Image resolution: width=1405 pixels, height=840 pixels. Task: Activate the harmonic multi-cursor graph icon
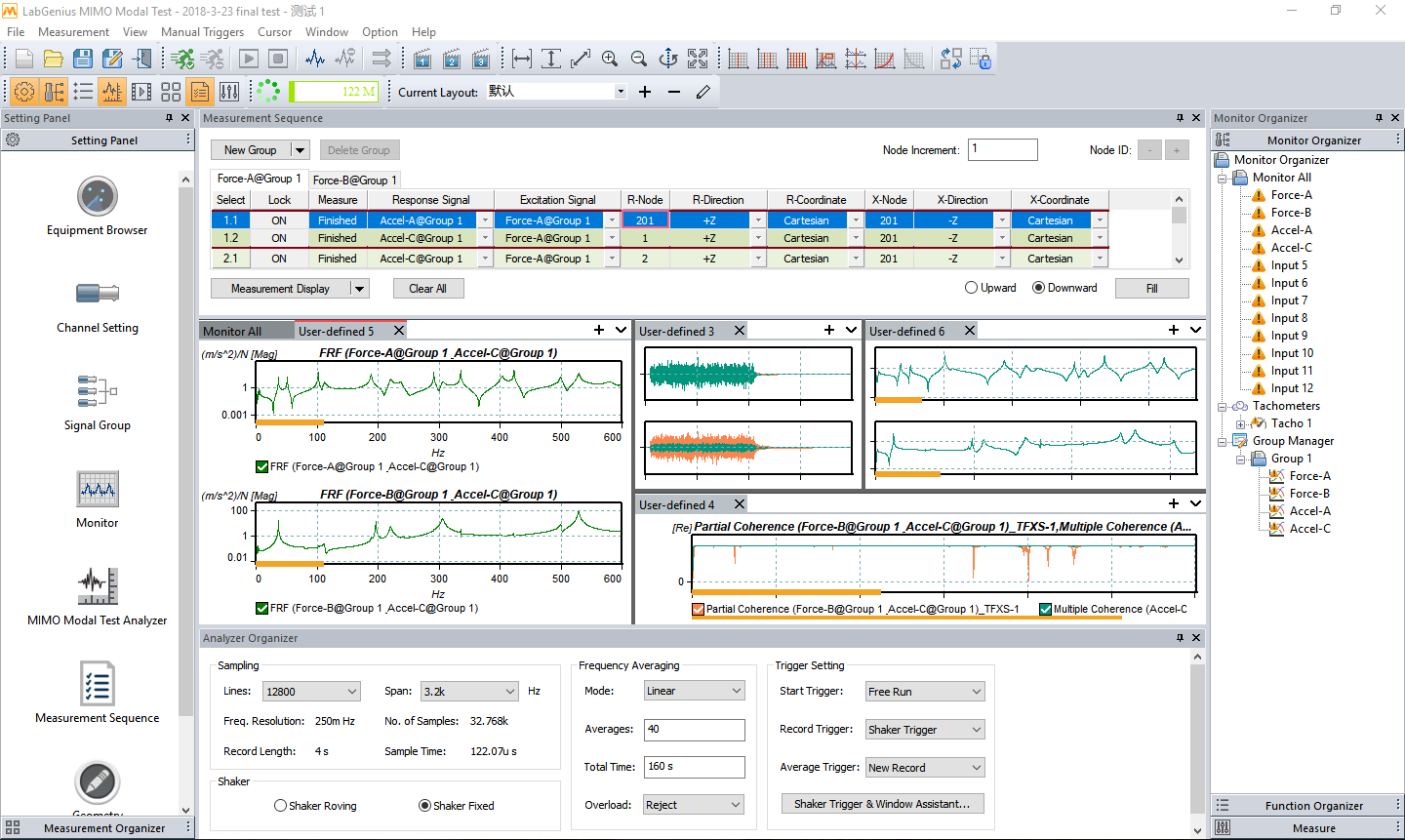797,59
